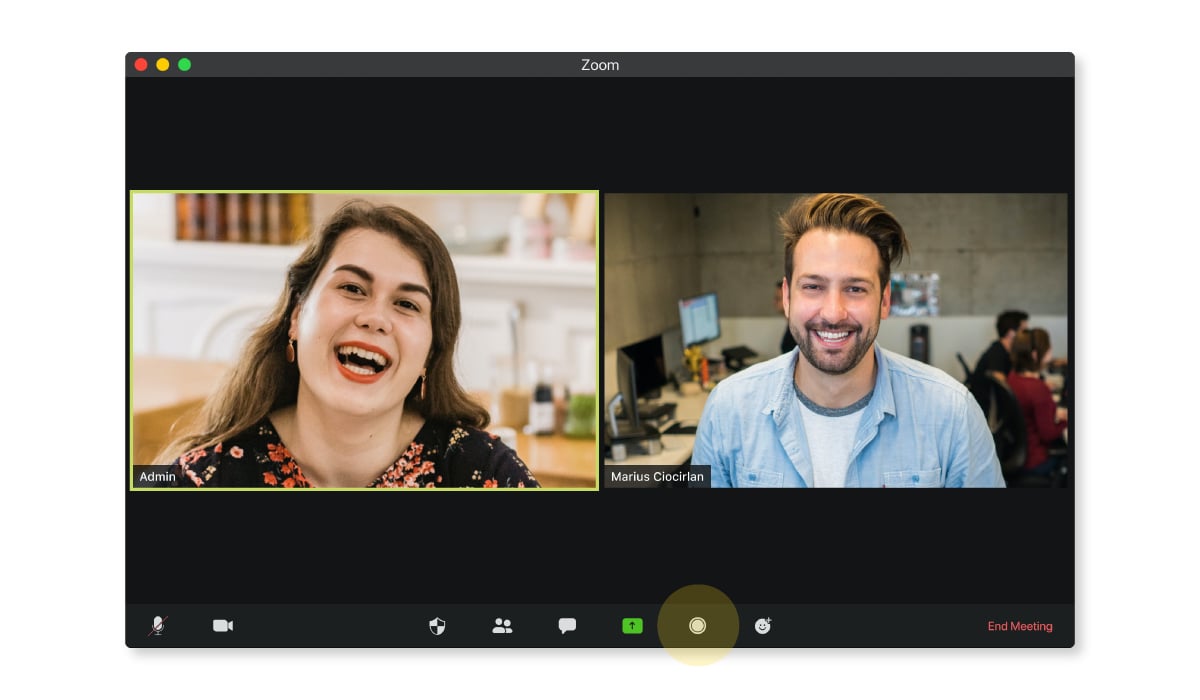Click the Zoom title bar
The width and height of the screenshot is (1200, 700).
point(600,64)
